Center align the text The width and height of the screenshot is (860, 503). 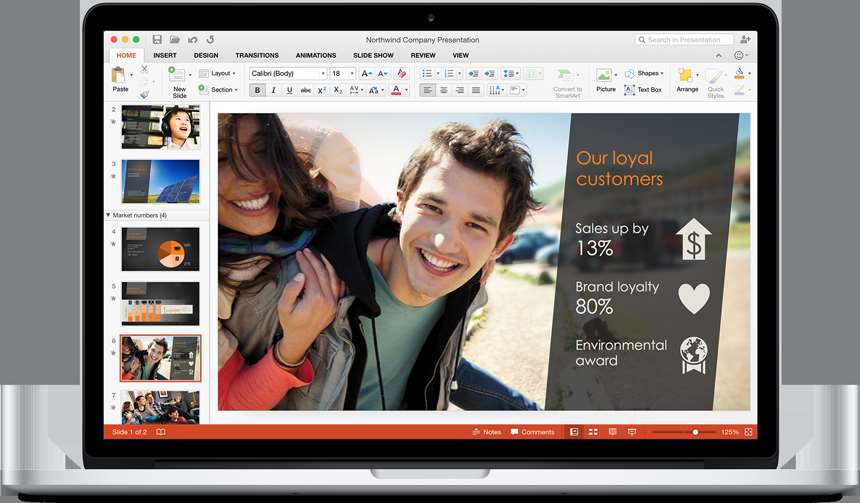pos(444,91)
